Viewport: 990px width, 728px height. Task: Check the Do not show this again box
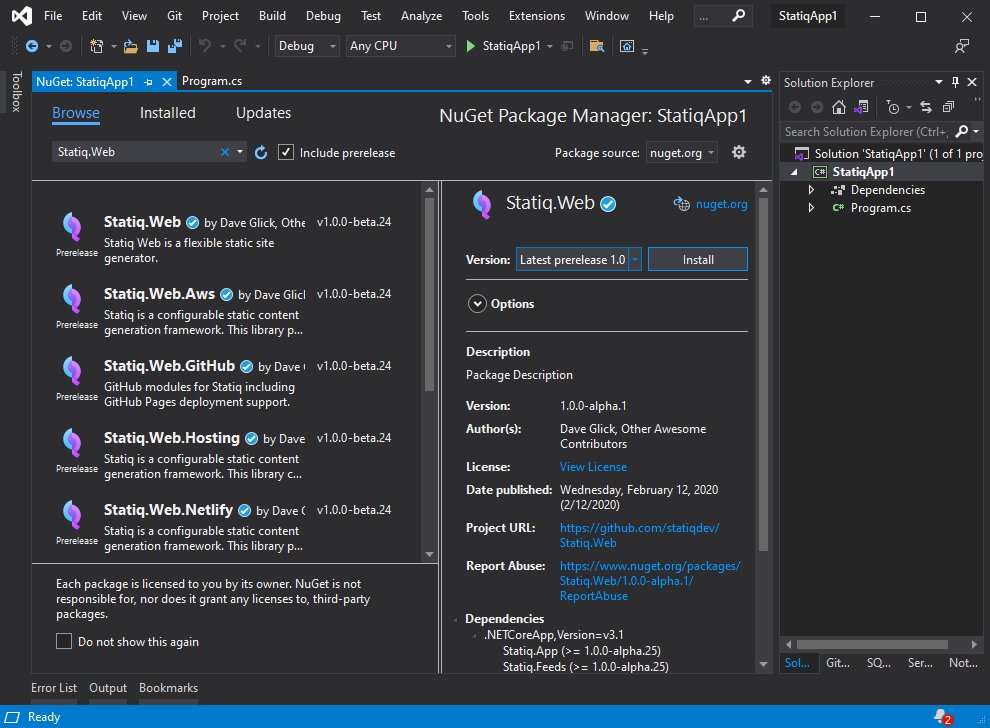[x=64, y=641]
